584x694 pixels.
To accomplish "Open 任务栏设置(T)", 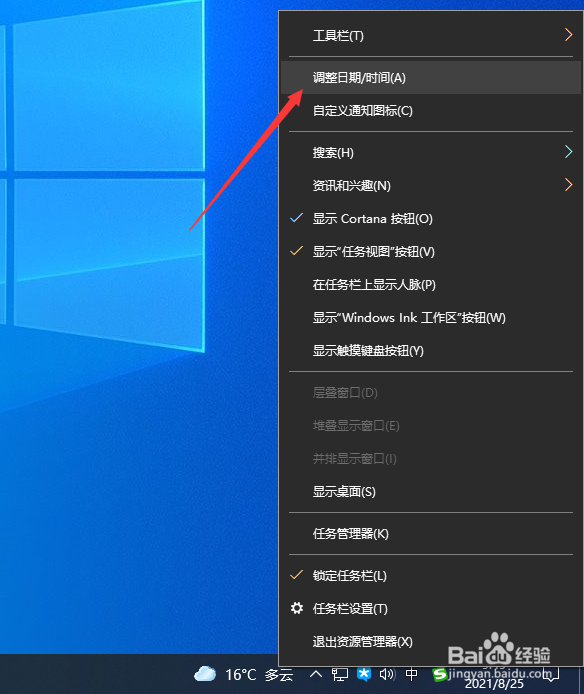I will click(x=430, y=609).
